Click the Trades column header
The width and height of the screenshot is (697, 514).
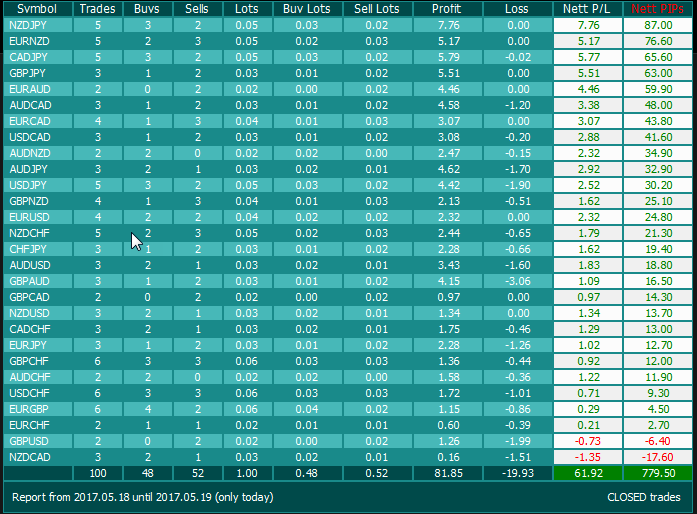click(x=97, y=9)
